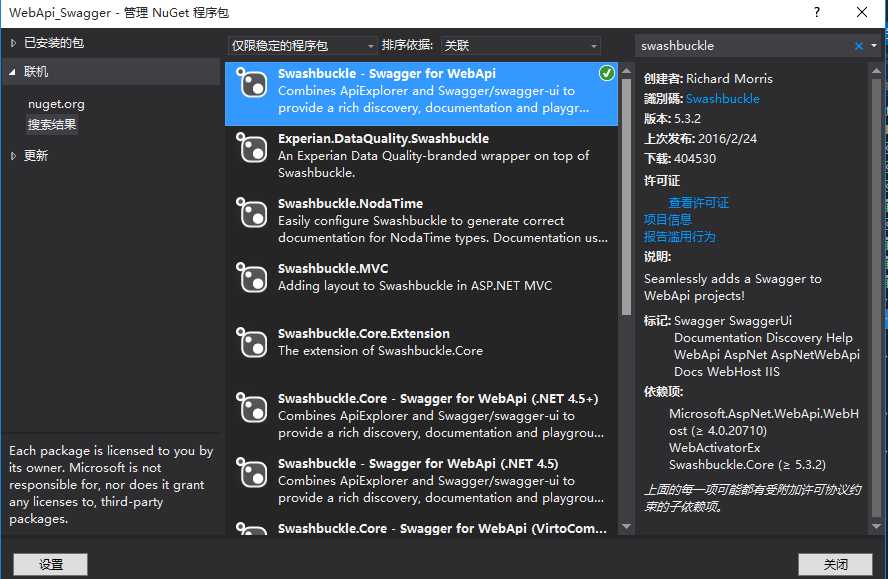Image resolution: width=888 pixels, height=579 pixels.
Task: Click the Swashbuckle.NodaTime package icon
Action: pos(251,213)
